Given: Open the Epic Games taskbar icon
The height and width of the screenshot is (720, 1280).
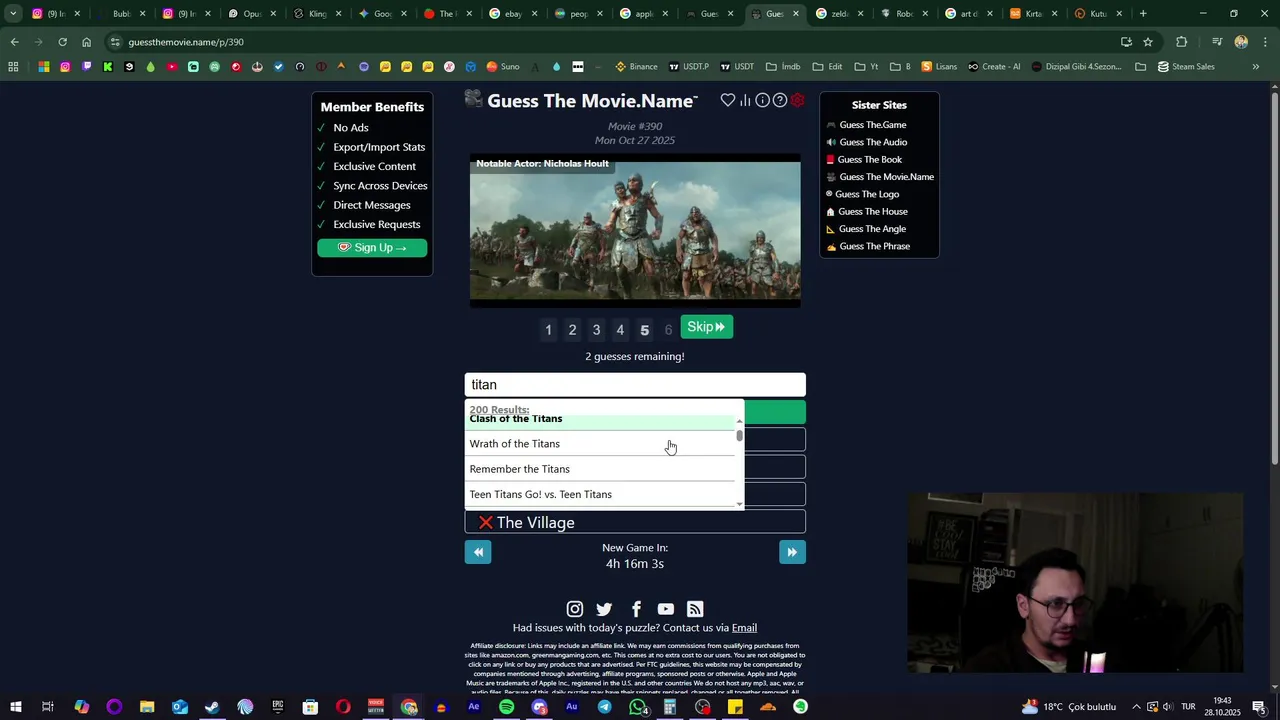Looking at the screenshot, I should pyautogui.click(x=278, y=707).
